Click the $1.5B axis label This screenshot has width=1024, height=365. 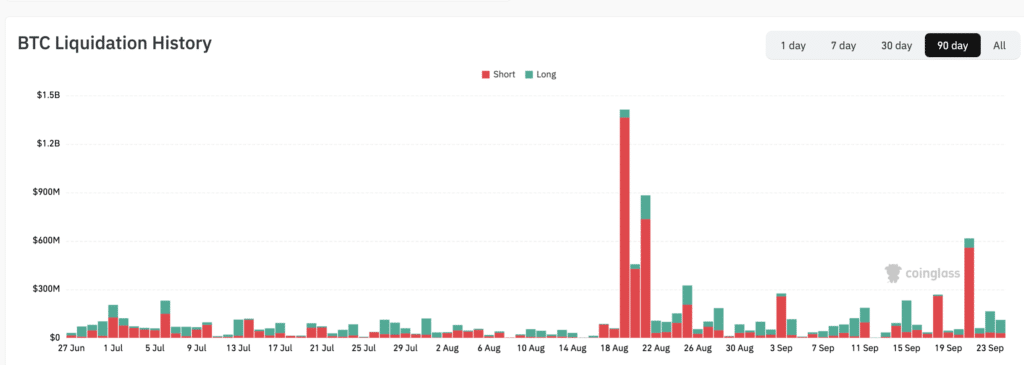click(x=48, y=95)
